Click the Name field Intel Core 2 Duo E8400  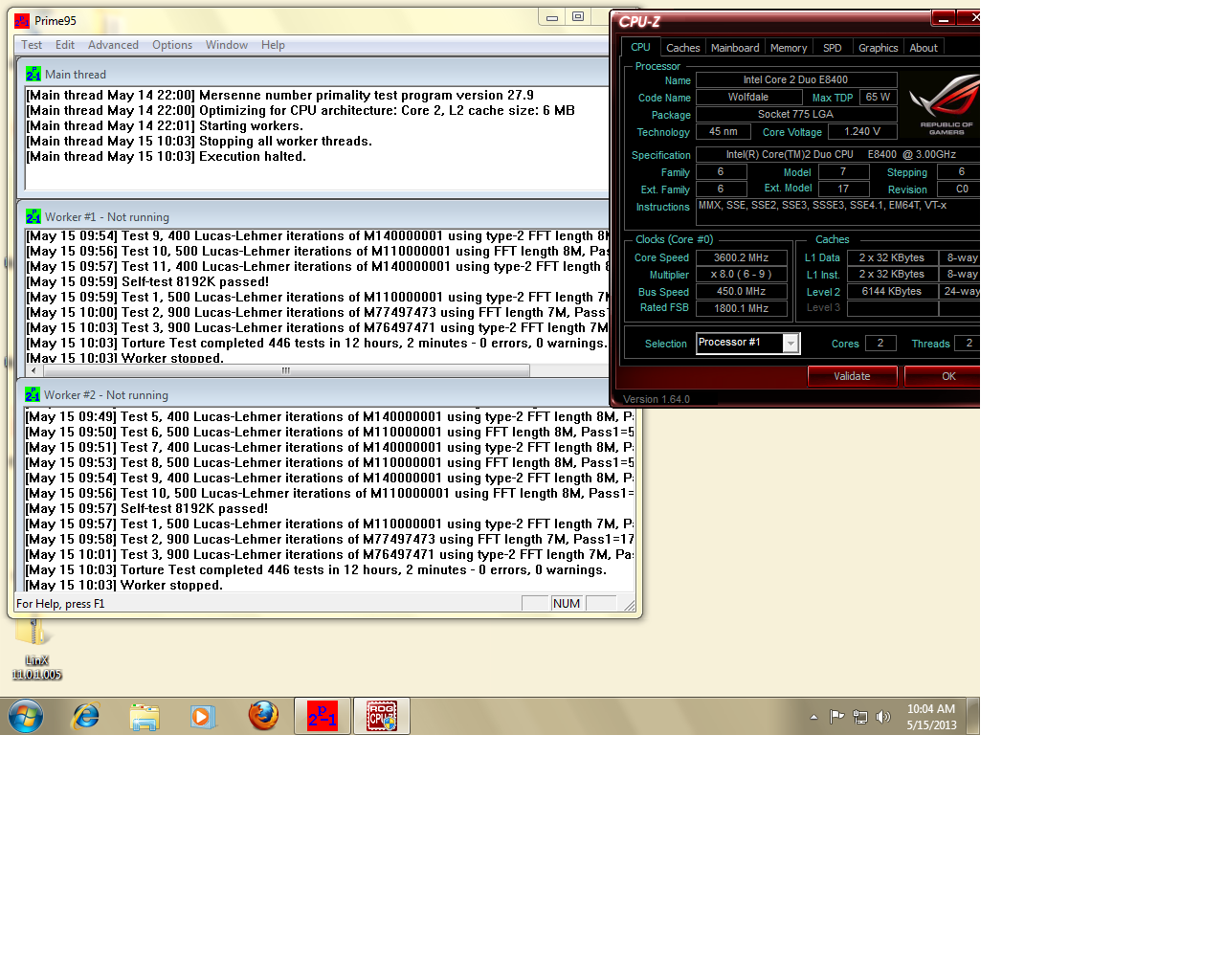coord(796,80)
